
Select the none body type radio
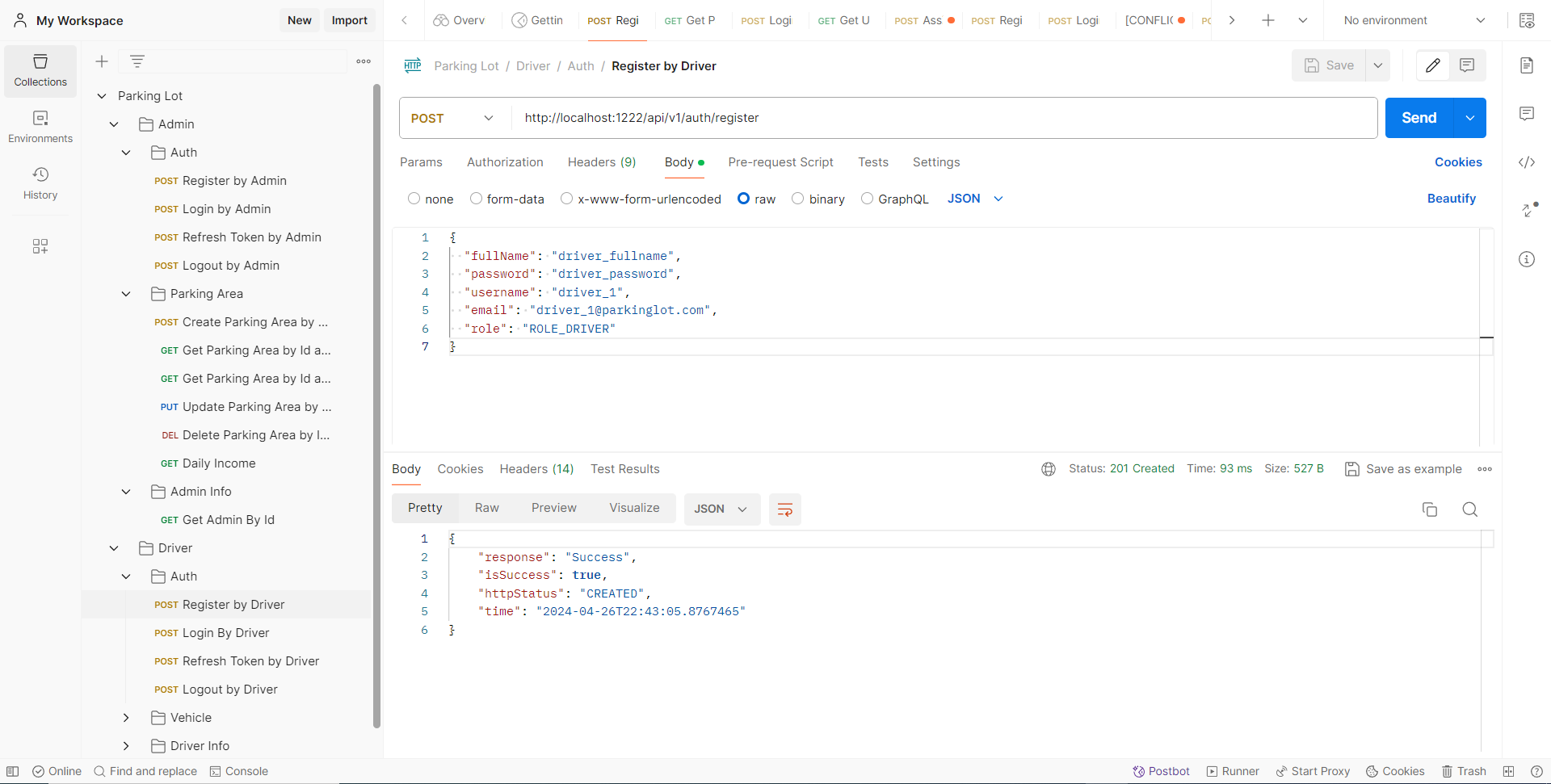coord(414,199)
